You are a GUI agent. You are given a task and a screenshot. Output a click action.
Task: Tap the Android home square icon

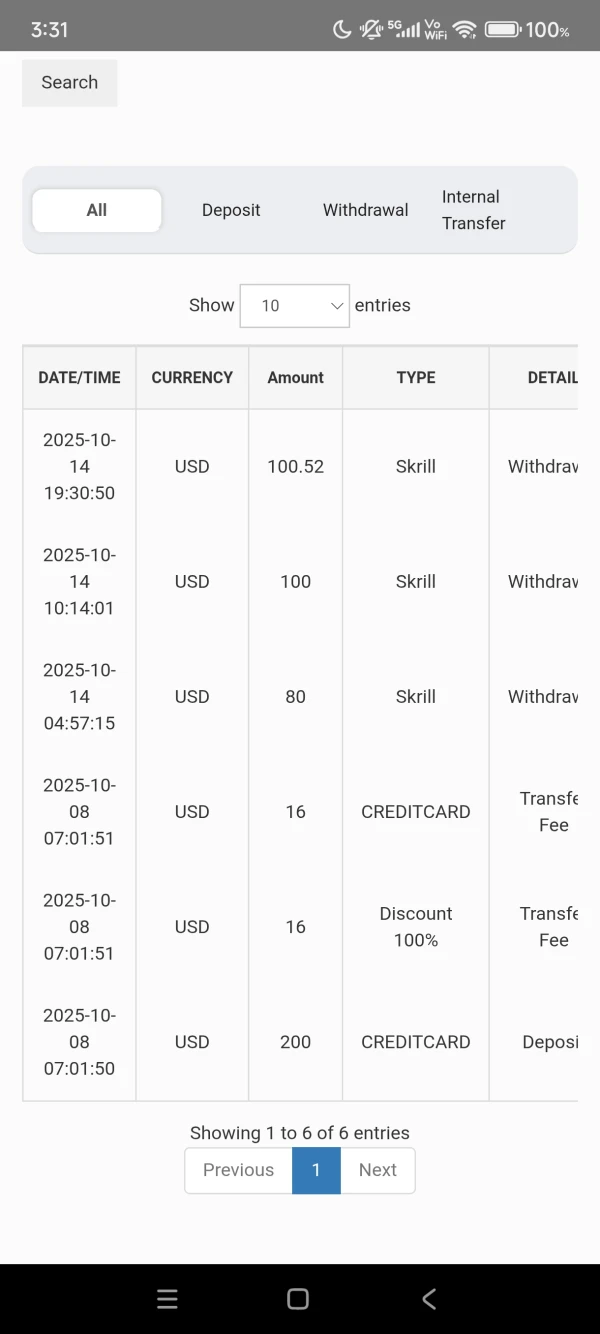coord(298,1298)
